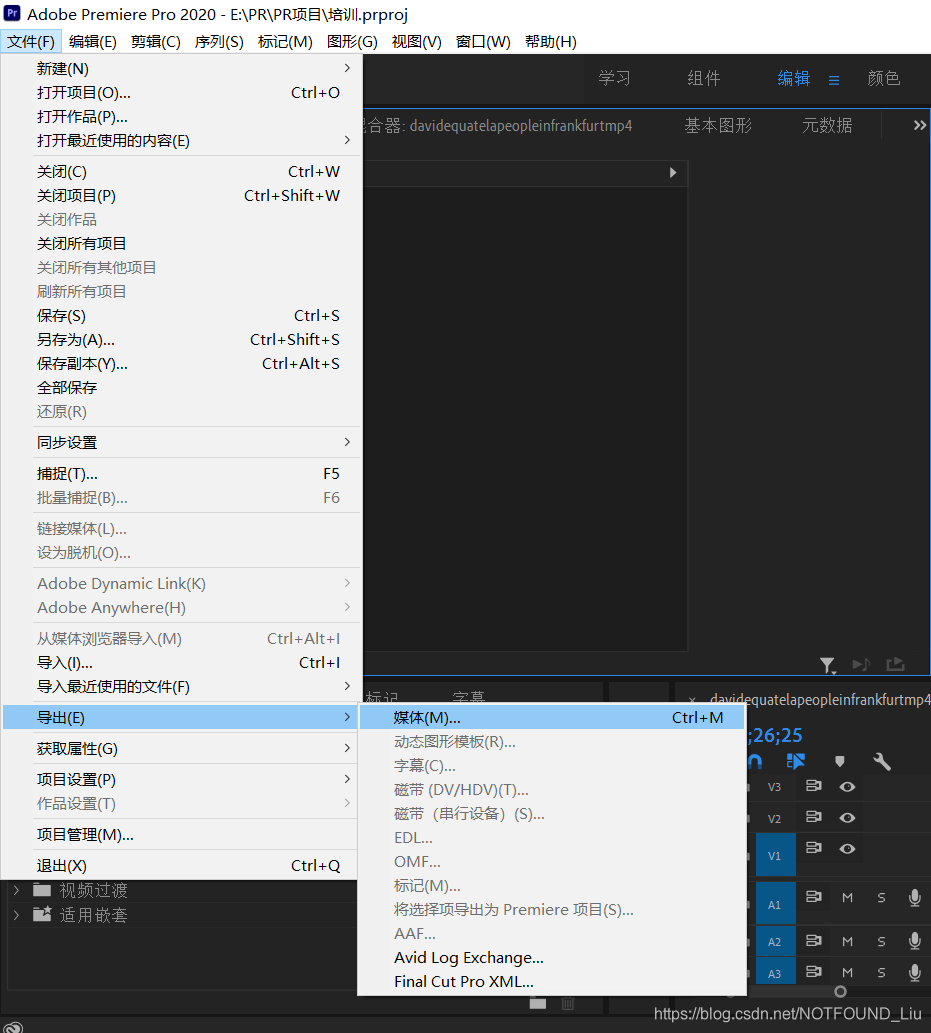
Task: Expand the 视频过渡 folder chevron
Action: [16, 890]
